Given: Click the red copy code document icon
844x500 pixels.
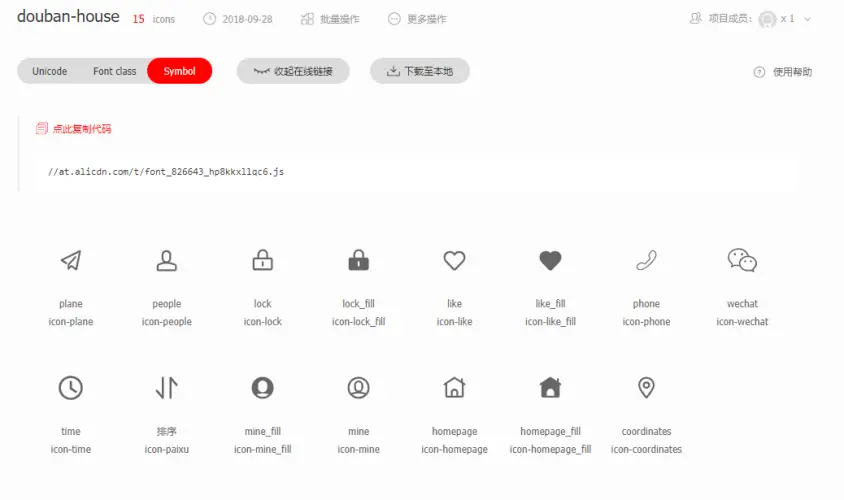Looking at the screenshot, I should click(41, 128).
